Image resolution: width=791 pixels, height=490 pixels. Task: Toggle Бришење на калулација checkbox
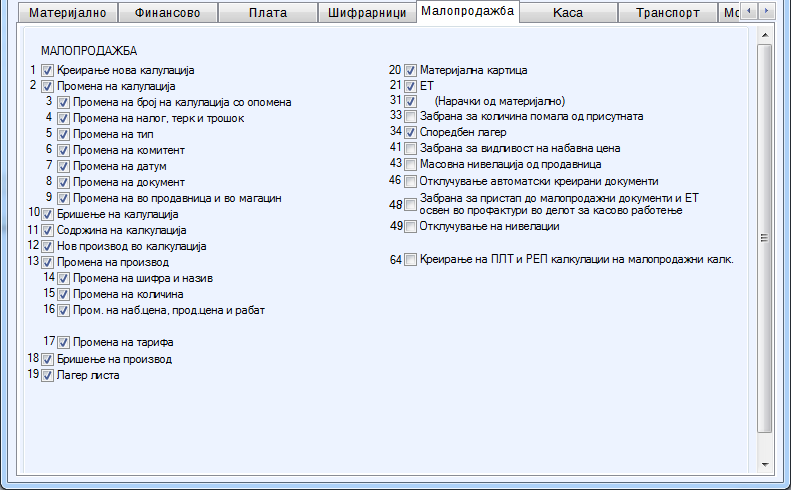[x=48, y=214]
